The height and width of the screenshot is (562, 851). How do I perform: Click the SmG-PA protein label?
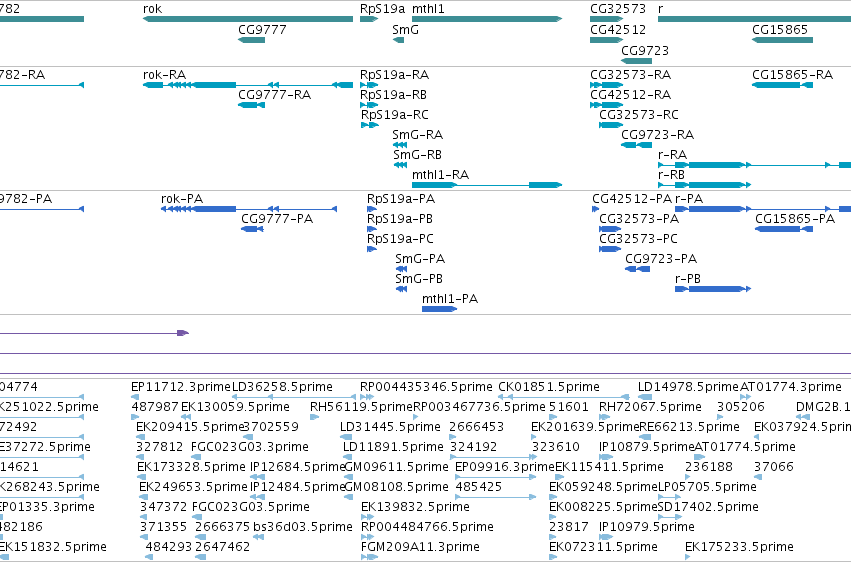click(x=420, y=259)
